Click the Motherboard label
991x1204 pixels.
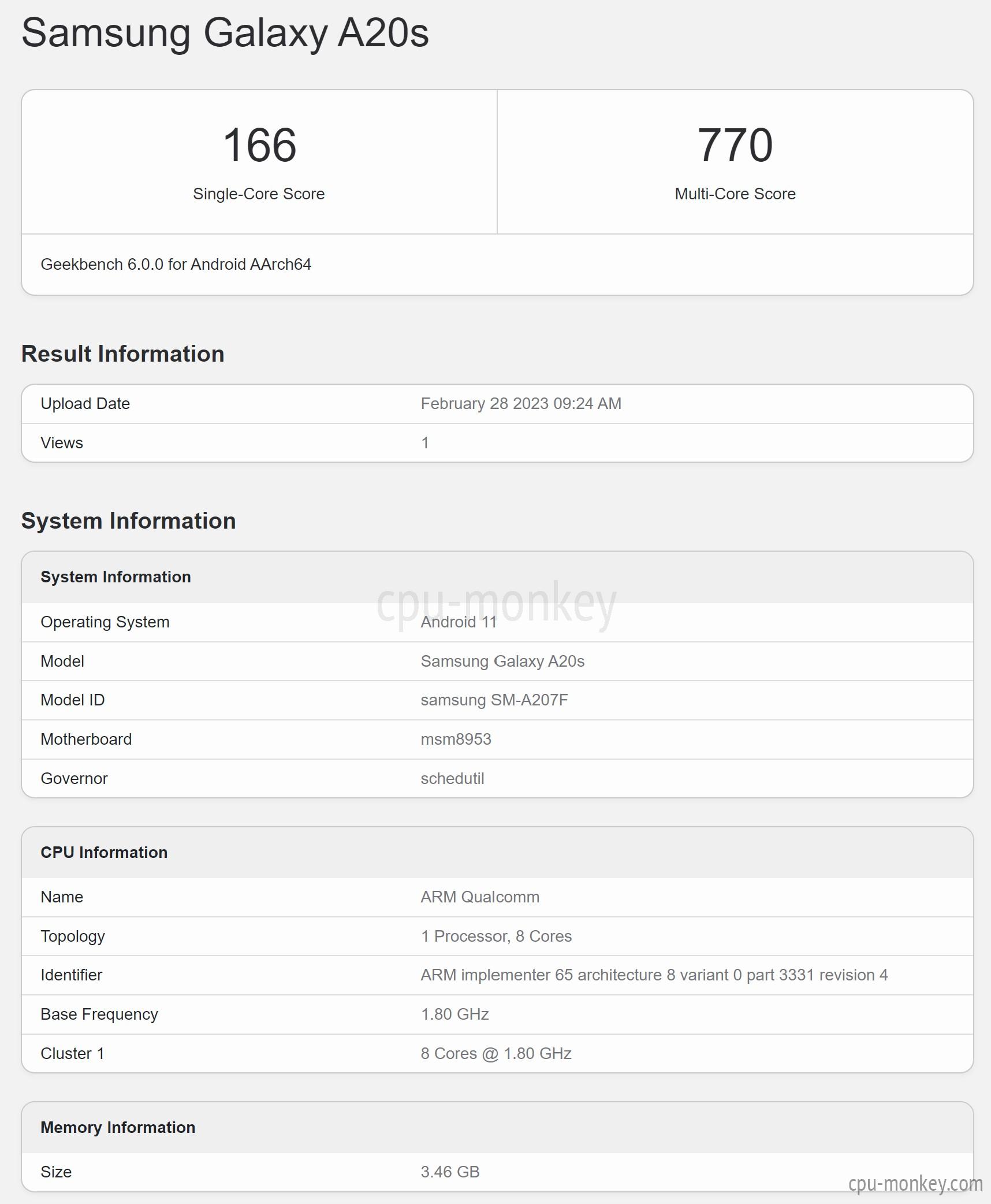click(x=86, y=740)
